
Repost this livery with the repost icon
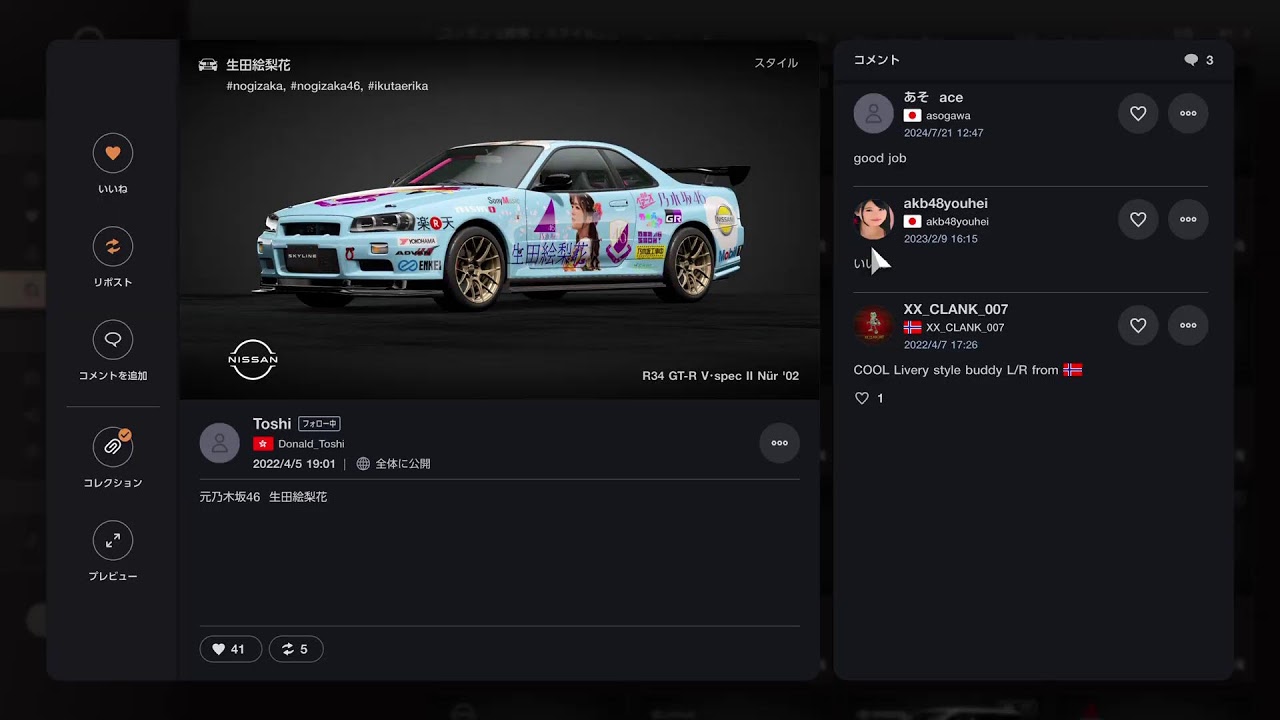coord(113,246)
